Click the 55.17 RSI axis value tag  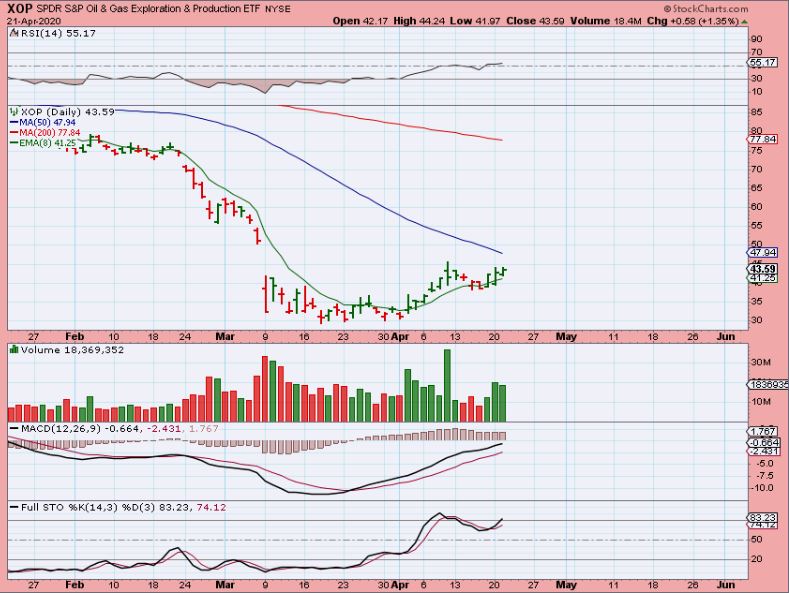[762, 63]
